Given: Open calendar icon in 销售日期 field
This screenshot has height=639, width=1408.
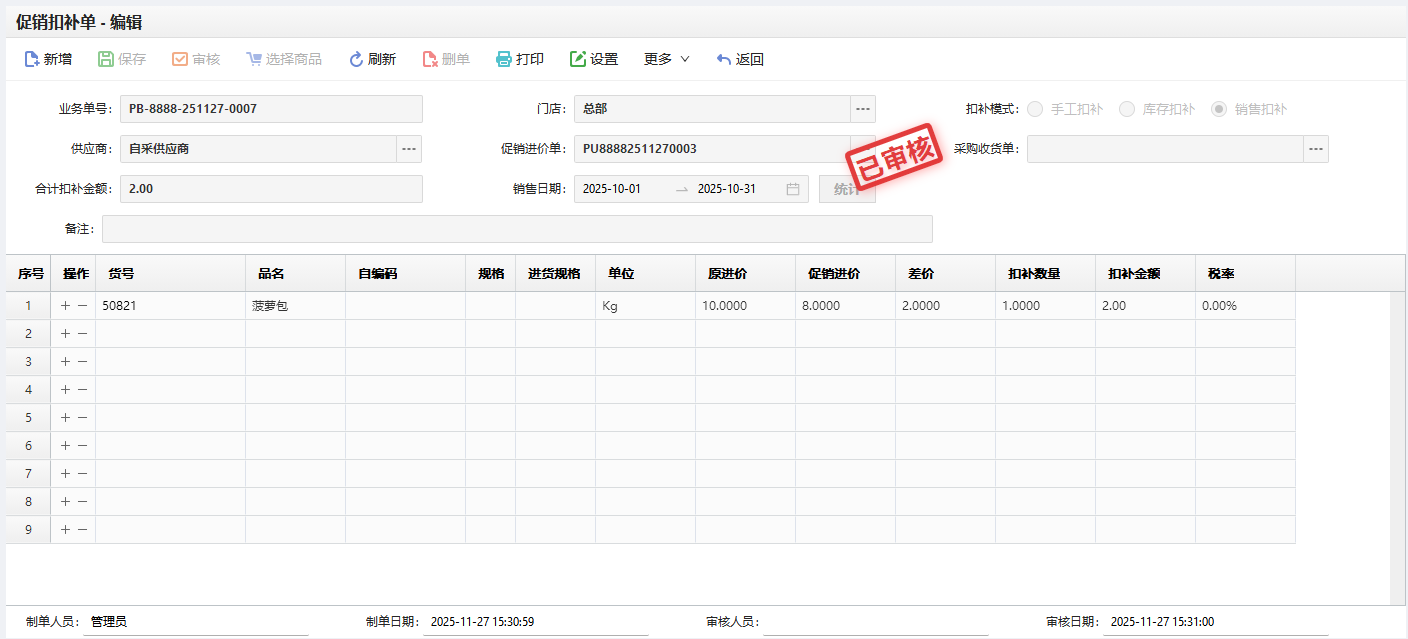Looking at the screenshot, I should 793,189.
